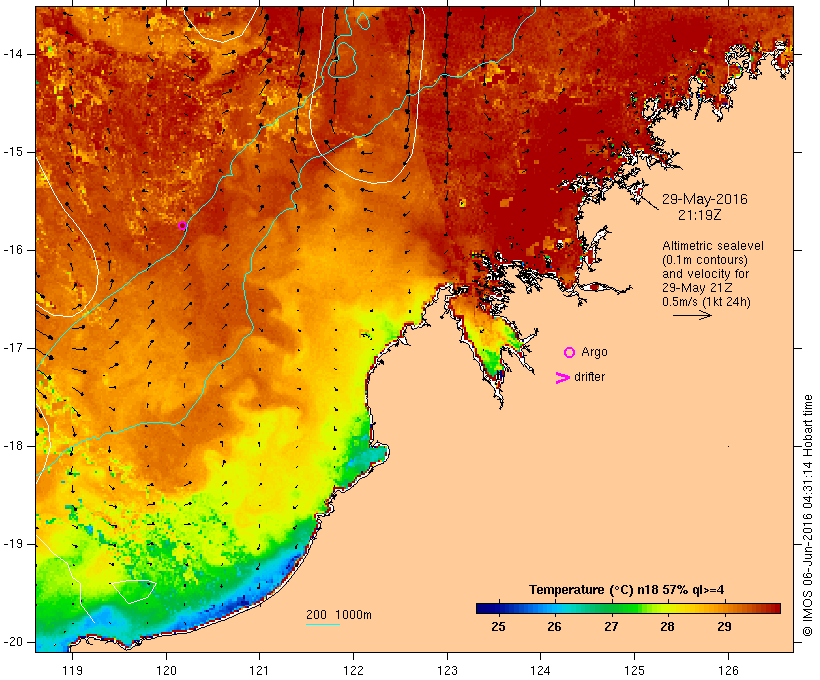Click the "29-May 21Z" text
The width and height of the screenshot is (820, 680).
tap(697, 288)
